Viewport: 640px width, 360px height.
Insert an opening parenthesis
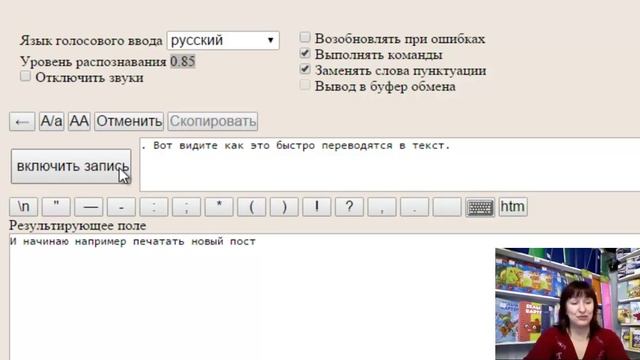coord(252,207)
